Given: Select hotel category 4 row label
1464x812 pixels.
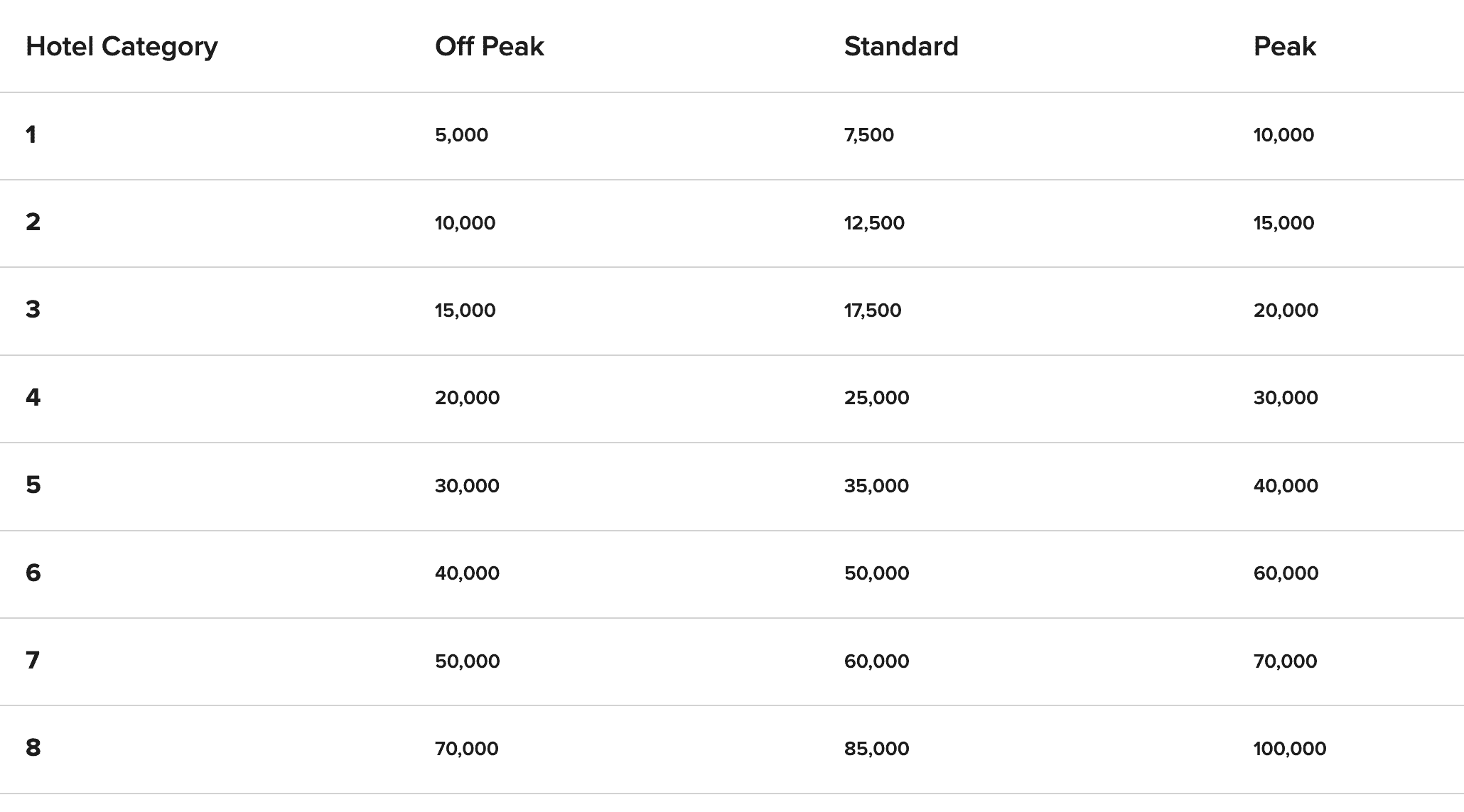Looking at the screenshot, I should click(33, 397).
